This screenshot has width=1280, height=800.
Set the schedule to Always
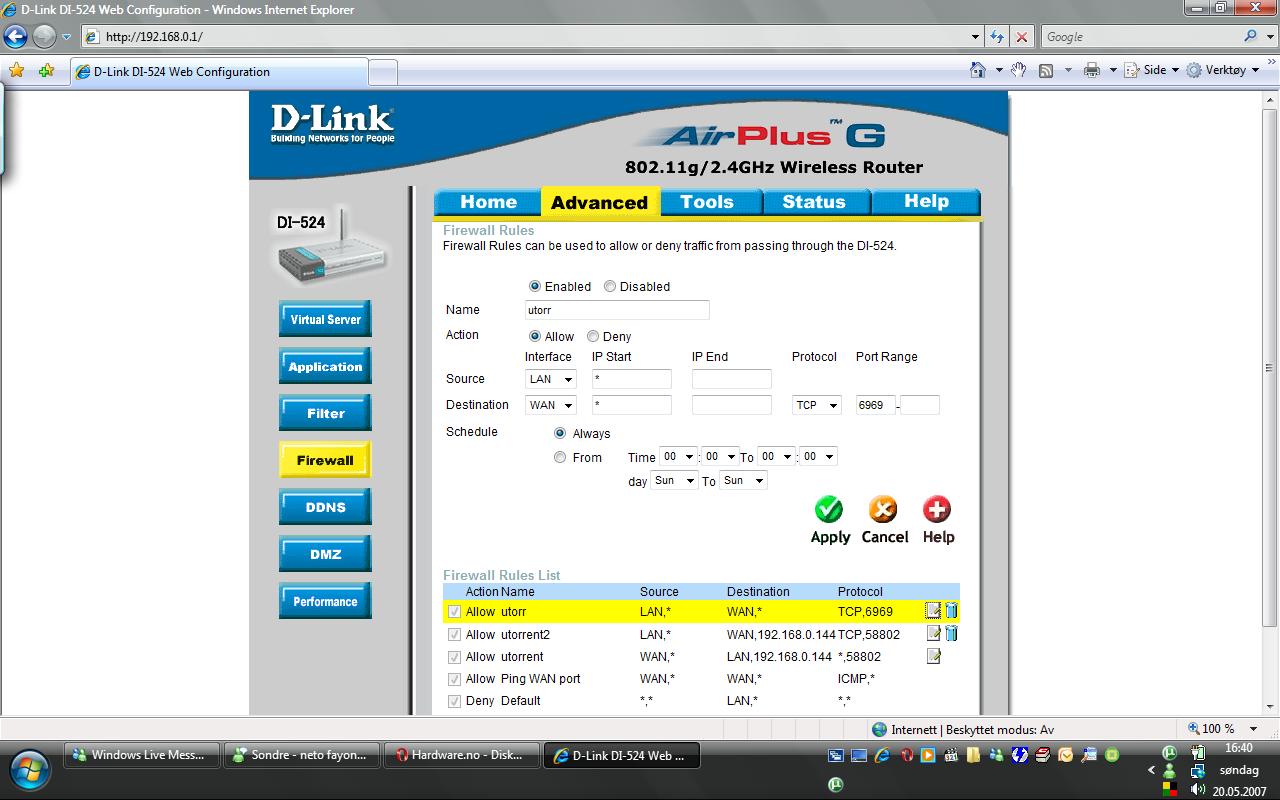(560, 433)
